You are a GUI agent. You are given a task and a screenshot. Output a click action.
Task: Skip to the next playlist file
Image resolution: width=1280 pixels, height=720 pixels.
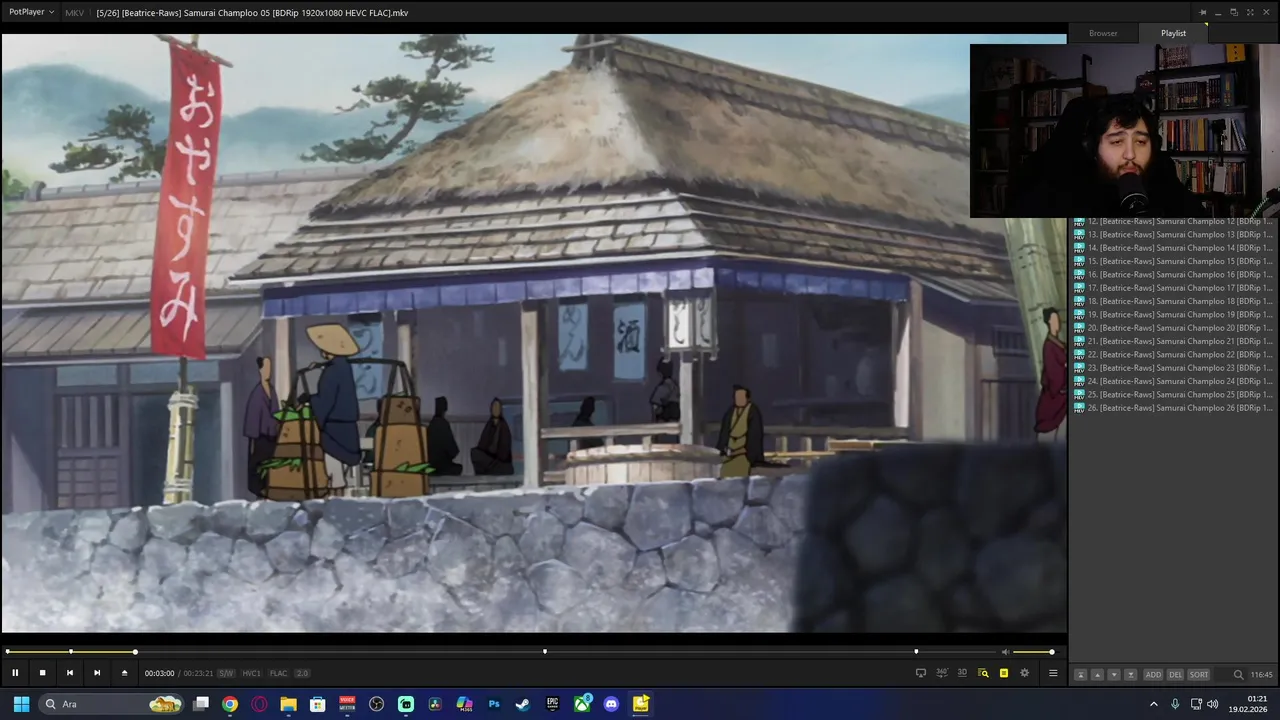97,673
